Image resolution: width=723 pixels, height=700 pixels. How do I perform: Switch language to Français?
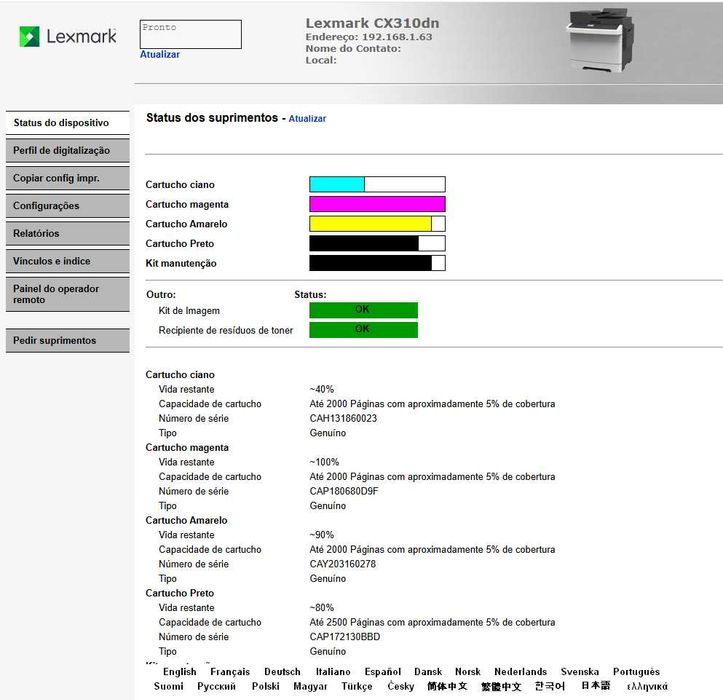230,672
